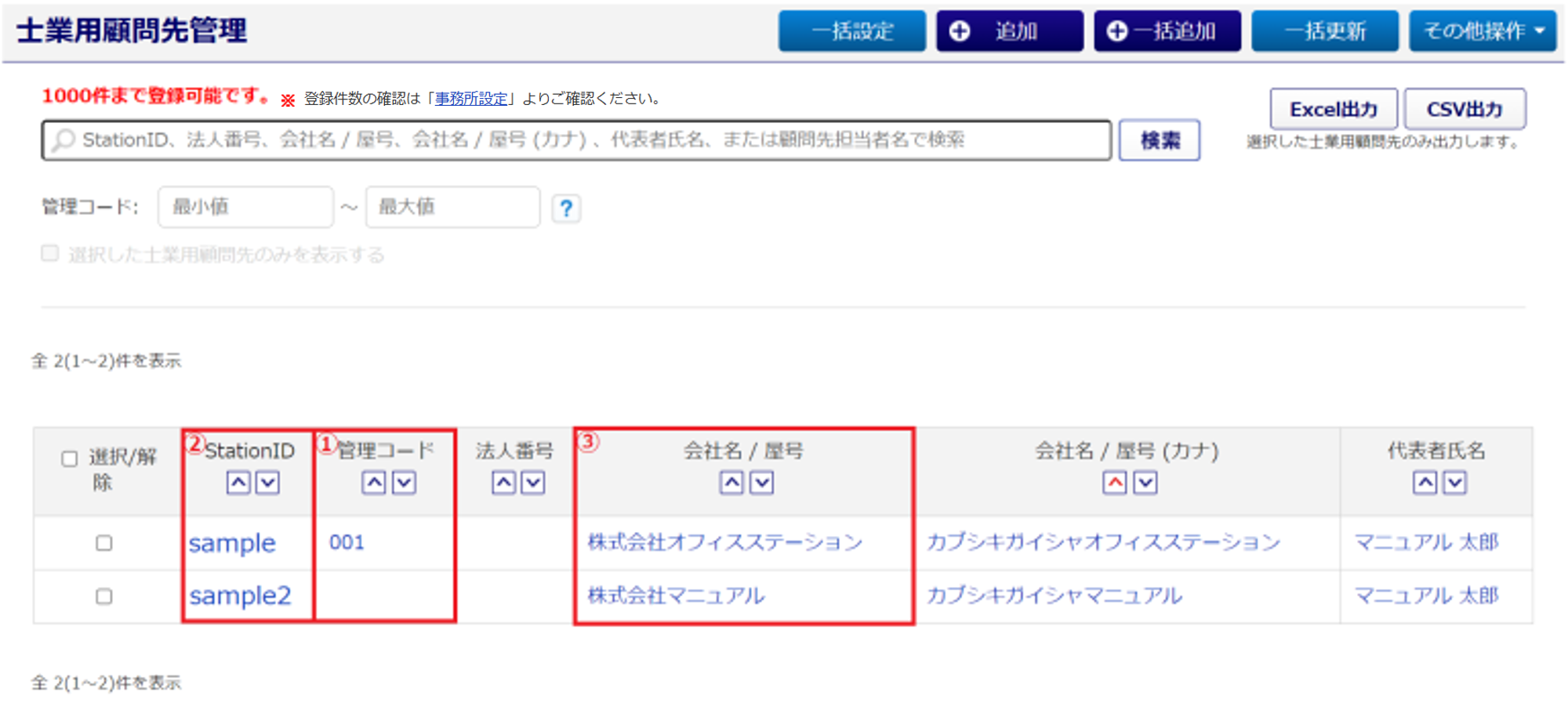Click マニュアル 太郎 in the sample2 row
Viewport: 1568px width, 706px height.
click(1427, 596)
